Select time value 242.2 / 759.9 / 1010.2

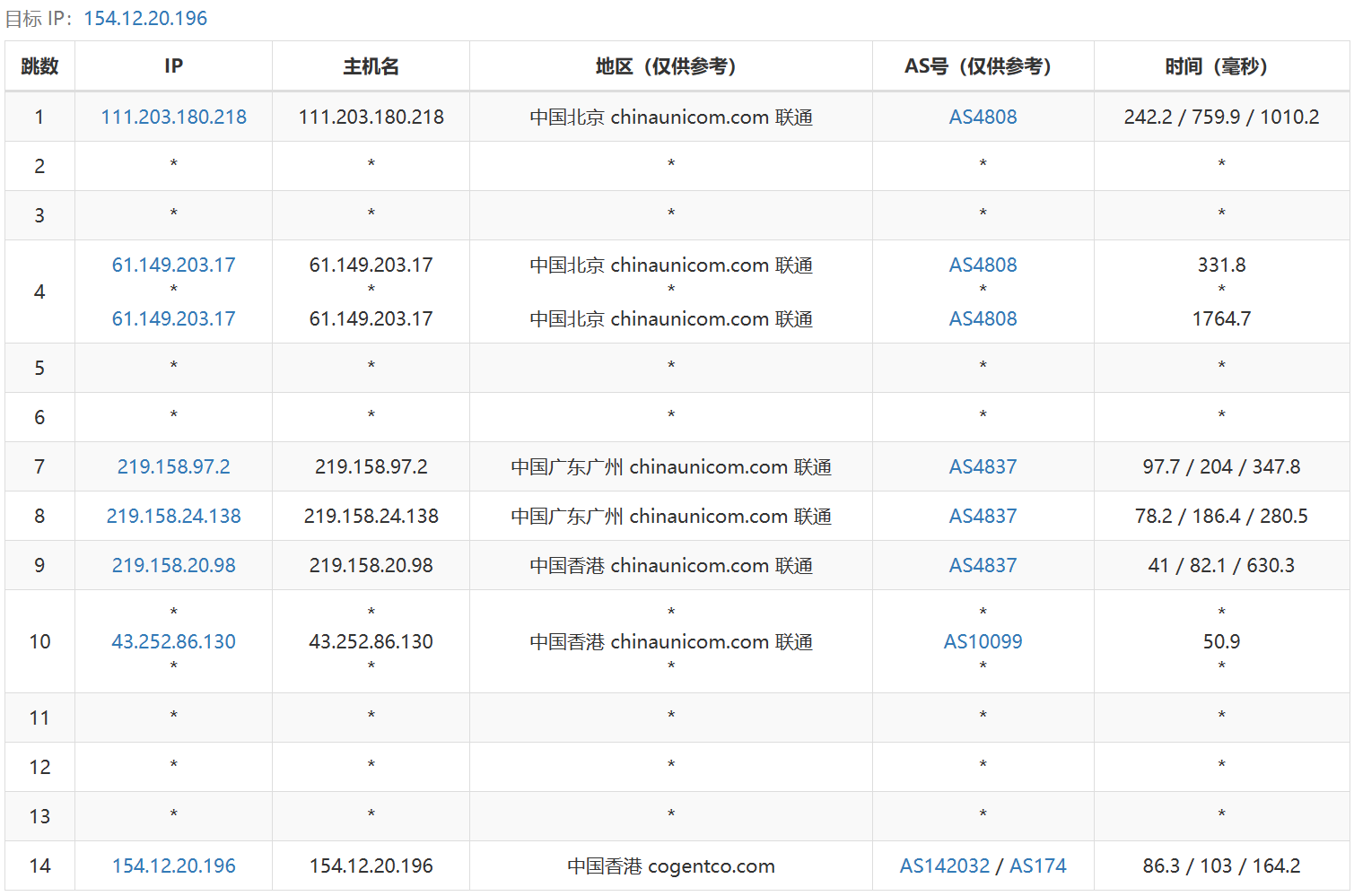1221,117
